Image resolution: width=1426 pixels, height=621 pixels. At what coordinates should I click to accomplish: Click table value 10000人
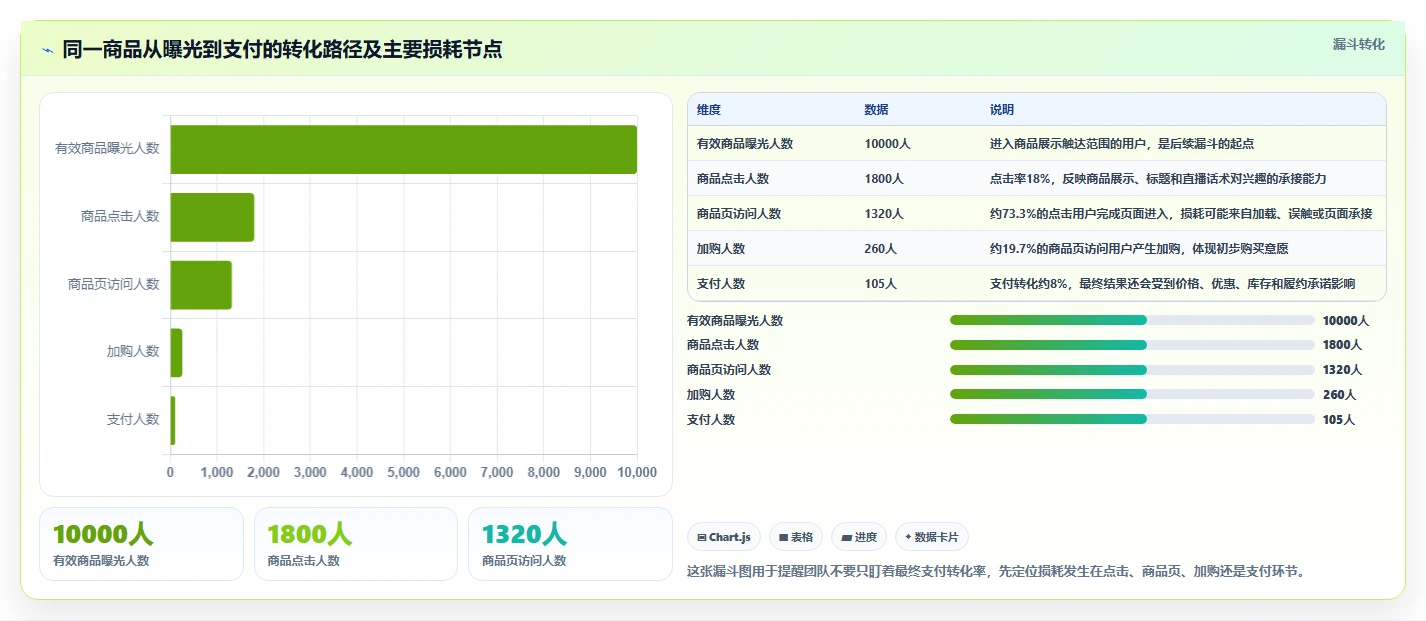pyautogui.click(x=888, y=144)
